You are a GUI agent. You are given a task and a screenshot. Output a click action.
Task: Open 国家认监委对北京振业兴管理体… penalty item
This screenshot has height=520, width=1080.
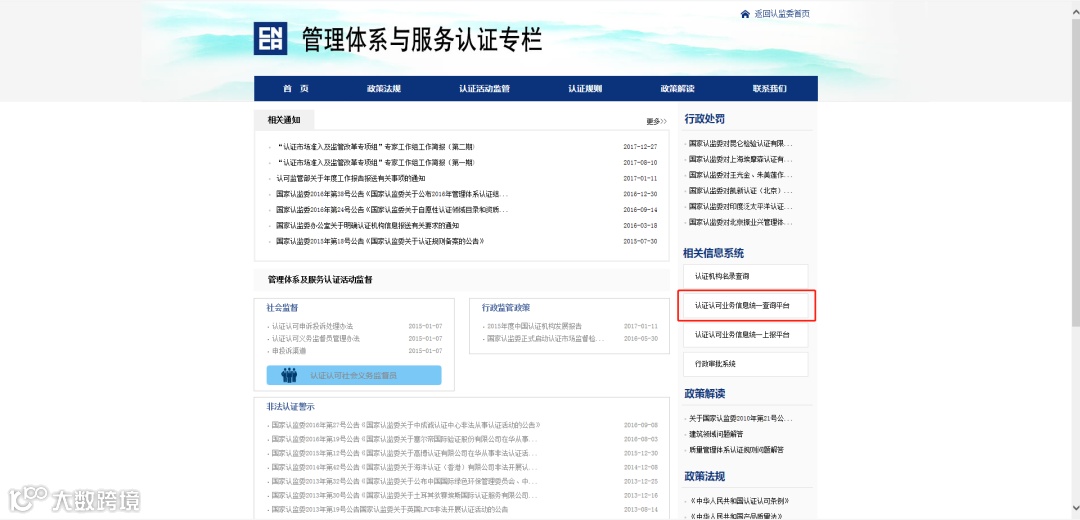click(x=740, y=222)
